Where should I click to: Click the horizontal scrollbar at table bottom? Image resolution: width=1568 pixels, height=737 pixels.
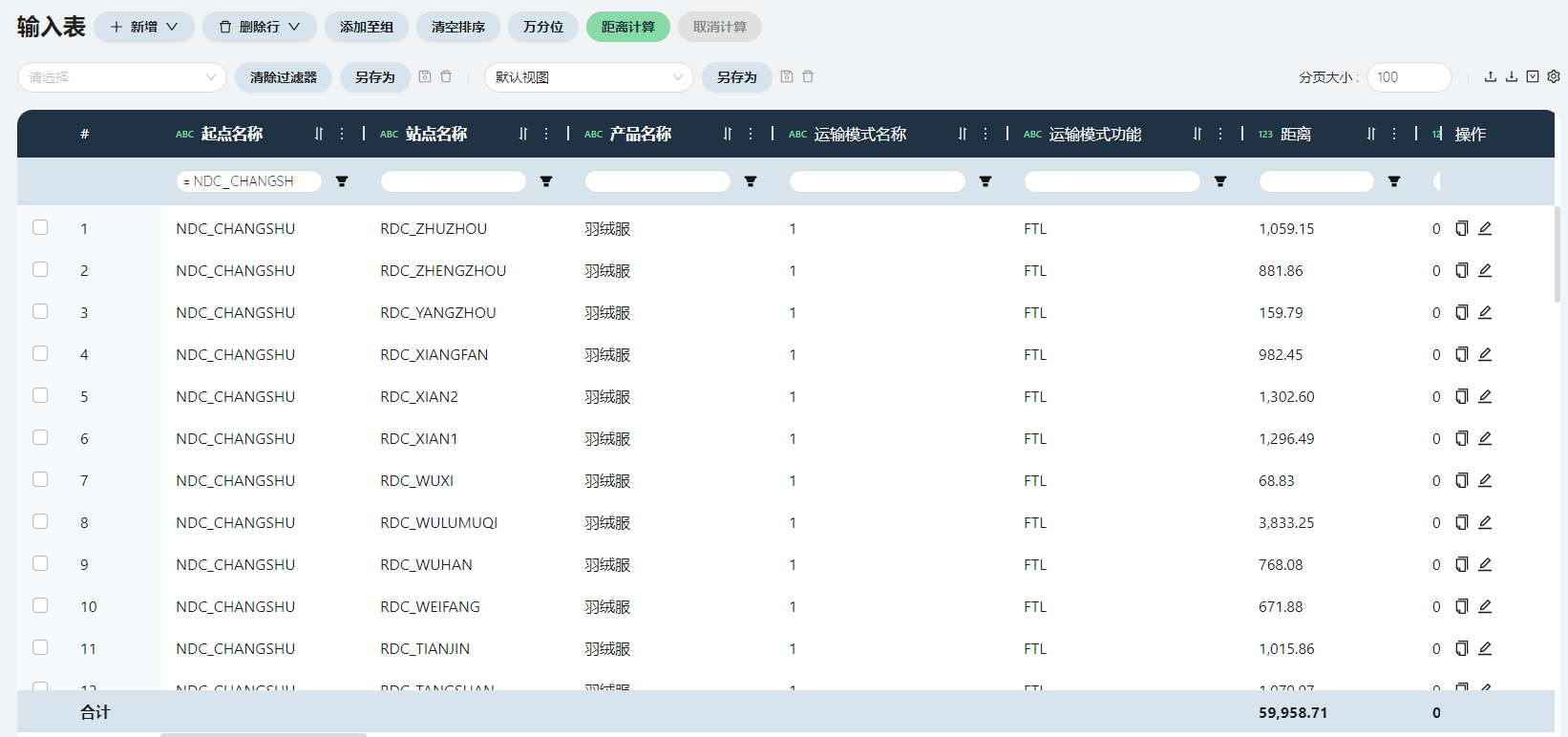pos(264,734)
